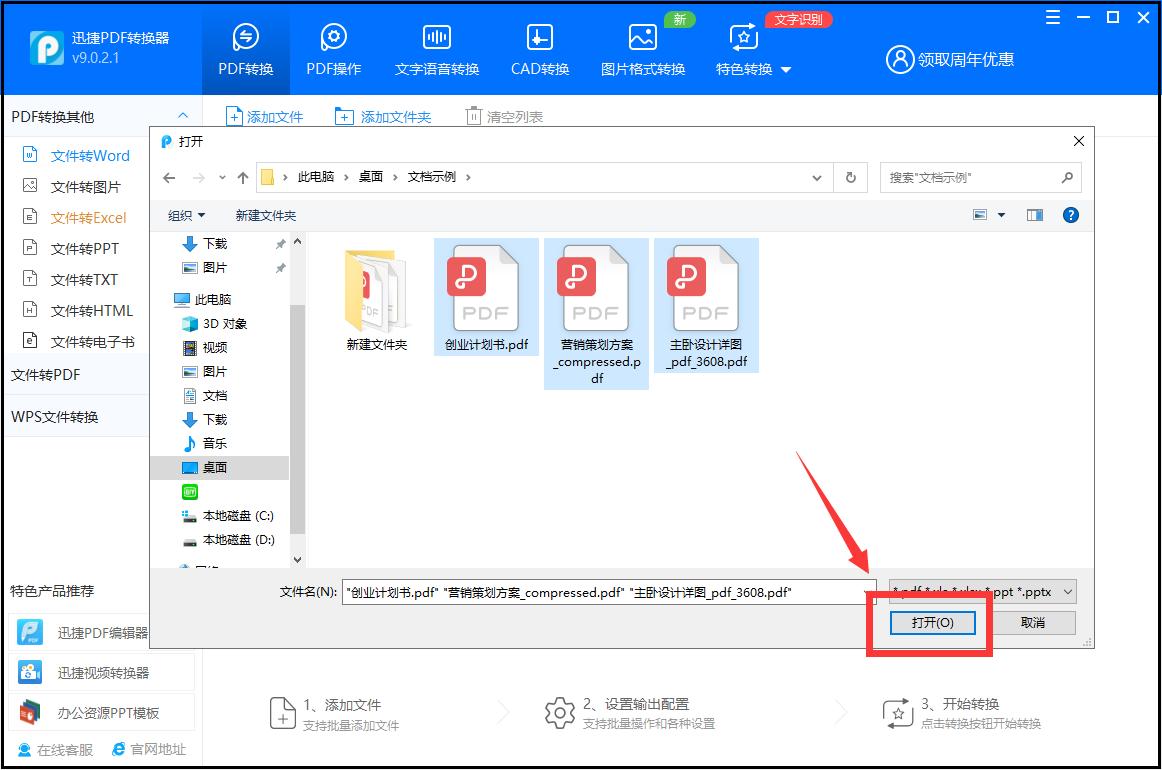
Task: Open the dialog help question mark
Action: pos(1070,214)
